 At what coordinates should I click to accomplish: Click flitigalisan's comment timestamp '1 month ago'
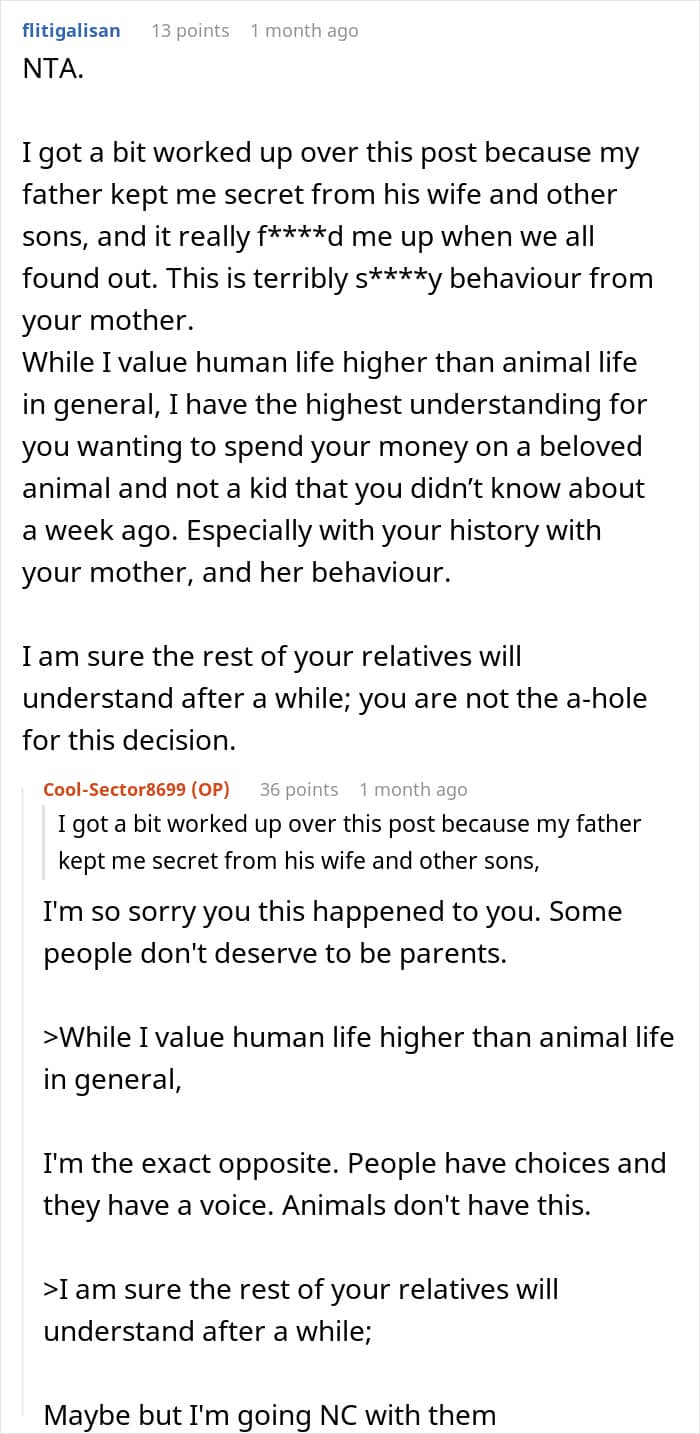(x=304, y=31)
